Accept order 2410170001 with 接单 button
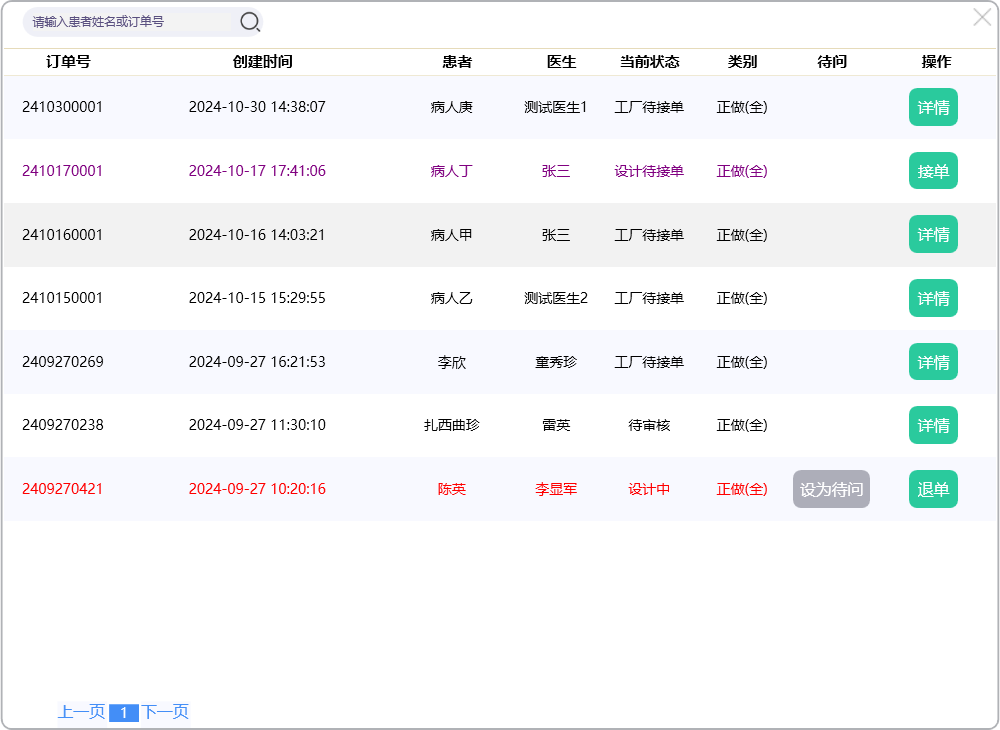Image resolution: width=1000 pixels, height=730 pixels. tap(932, 171)
